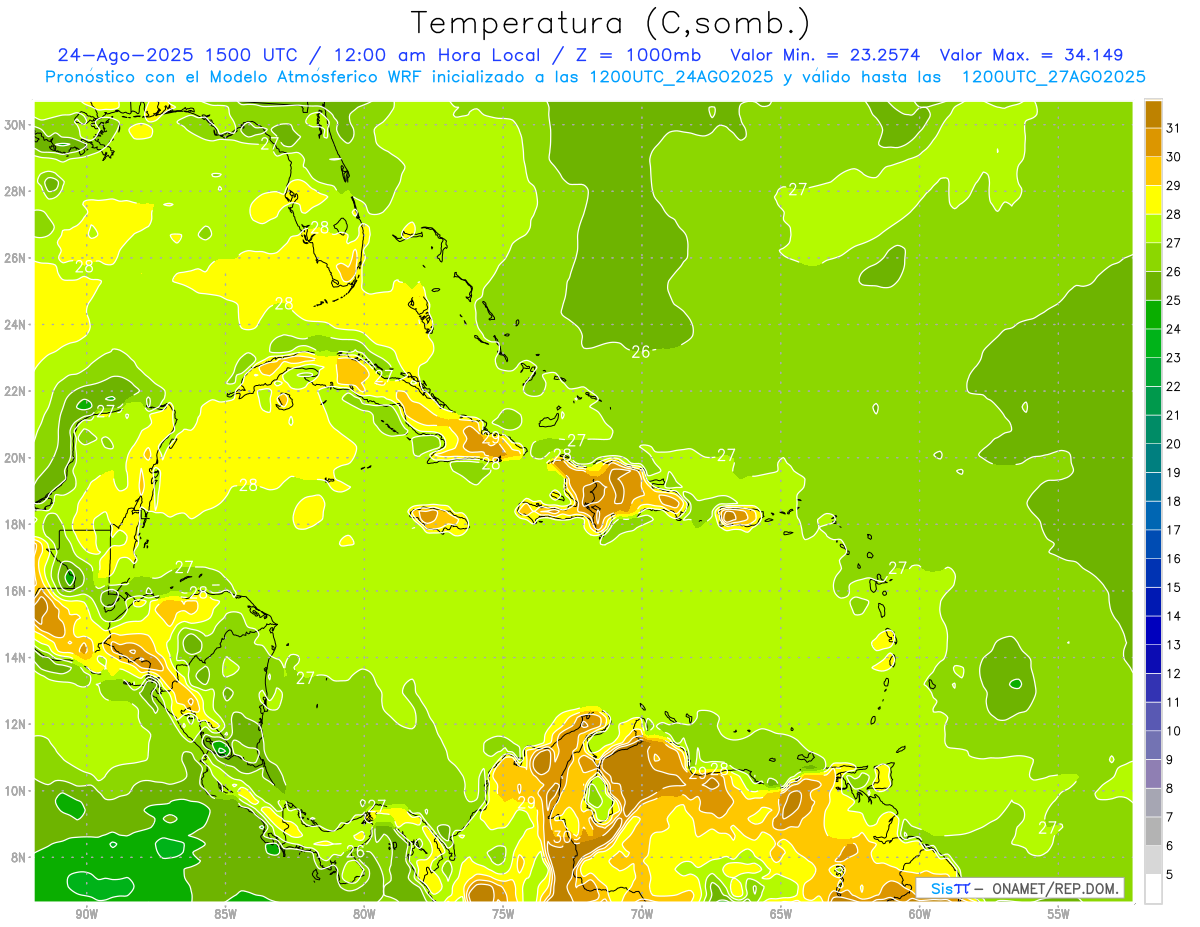The image size is (1200, 927).
Task: Click the 75W longitude axis label
Action: 503,914
